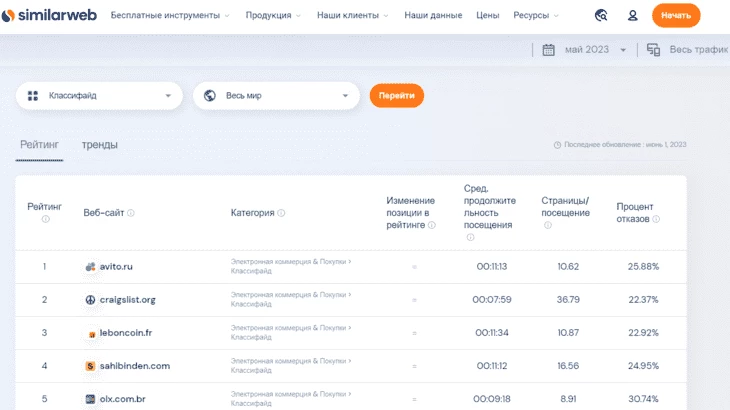730x410 pixels.
Task: Click the orange Начать button
Action: pyautogui.click(x=676, y=15)
